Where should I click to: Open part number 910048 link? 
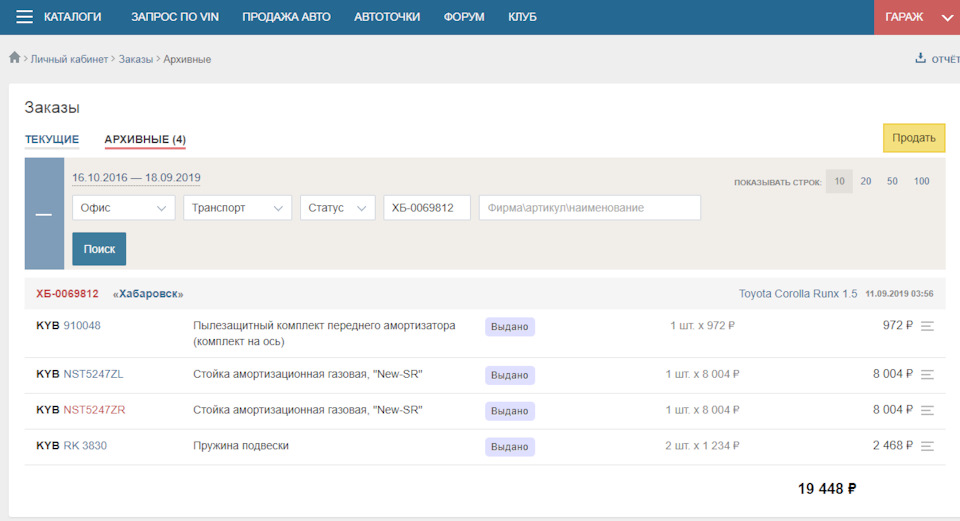(82, 326)
